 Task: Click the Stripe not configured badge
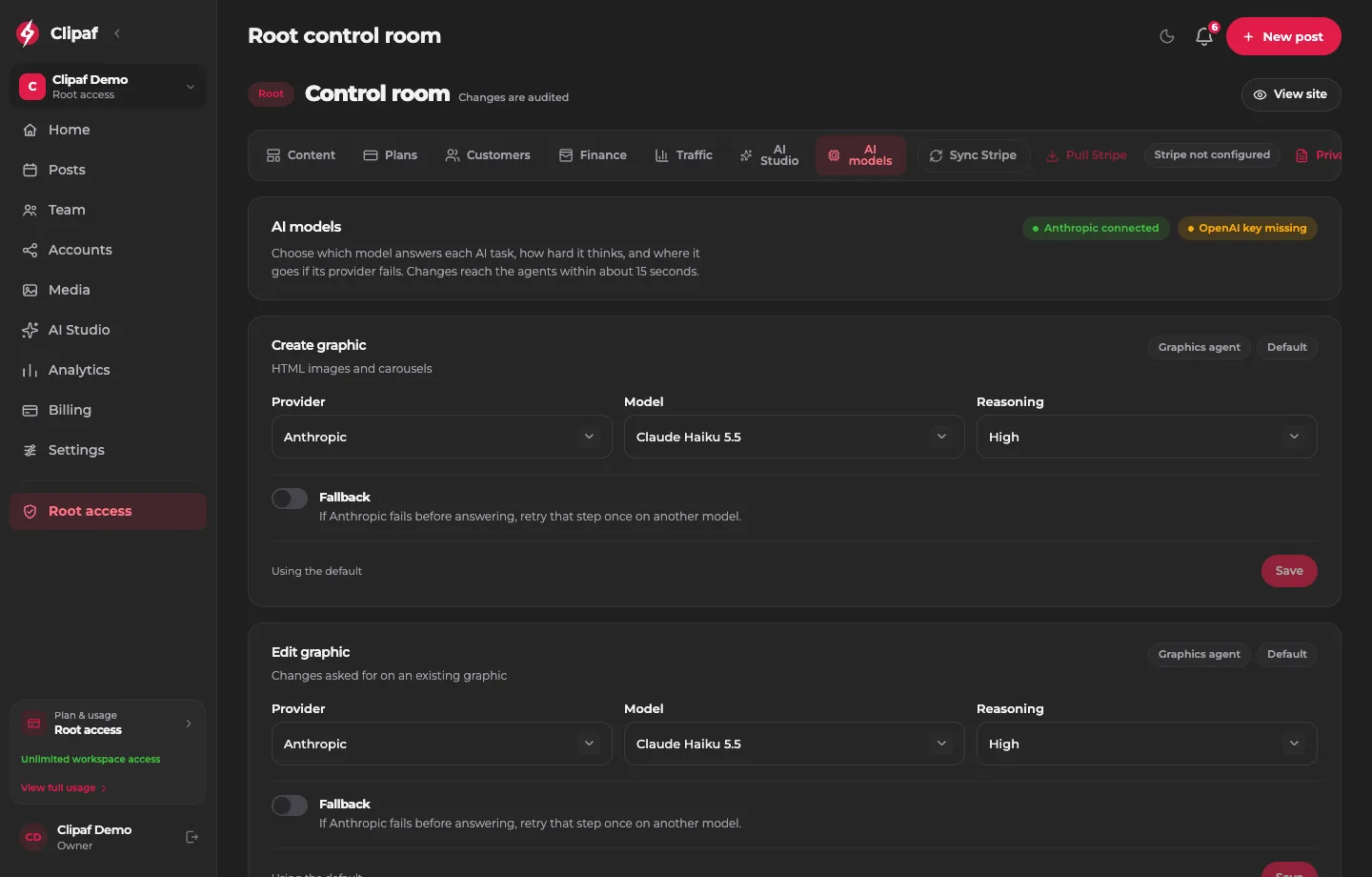(1212, 154)
